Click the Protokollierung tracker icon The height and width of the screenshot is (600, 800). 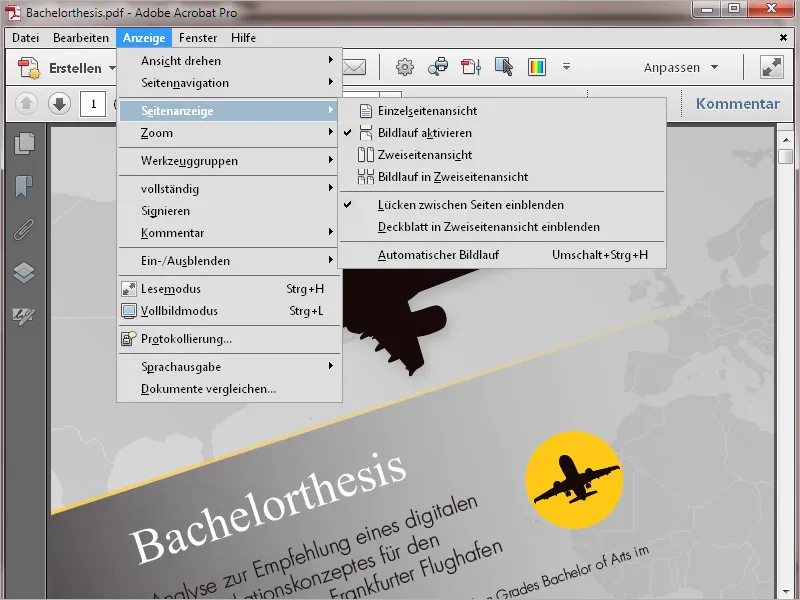[129, 339]
